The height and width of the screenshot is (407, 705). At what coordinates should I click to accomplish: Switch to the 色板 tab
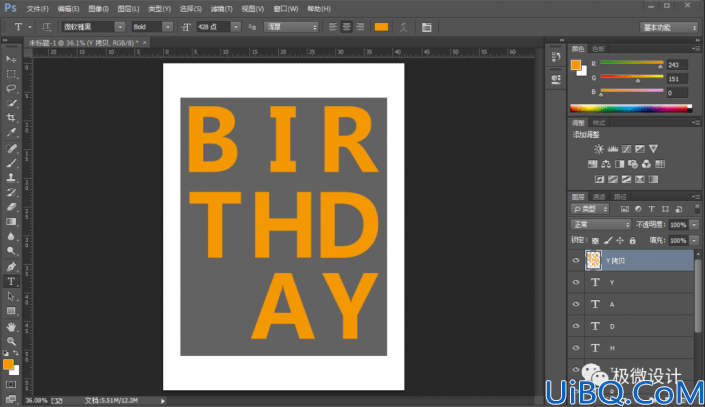tap(598, 49)
